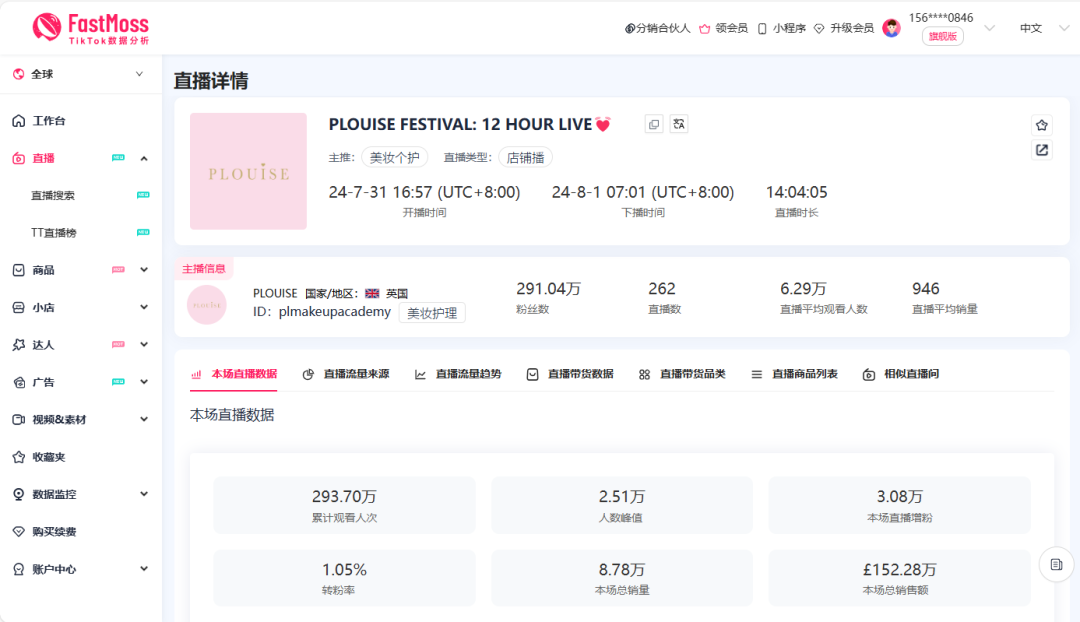Click the user avatar in header

pos(891,28)
